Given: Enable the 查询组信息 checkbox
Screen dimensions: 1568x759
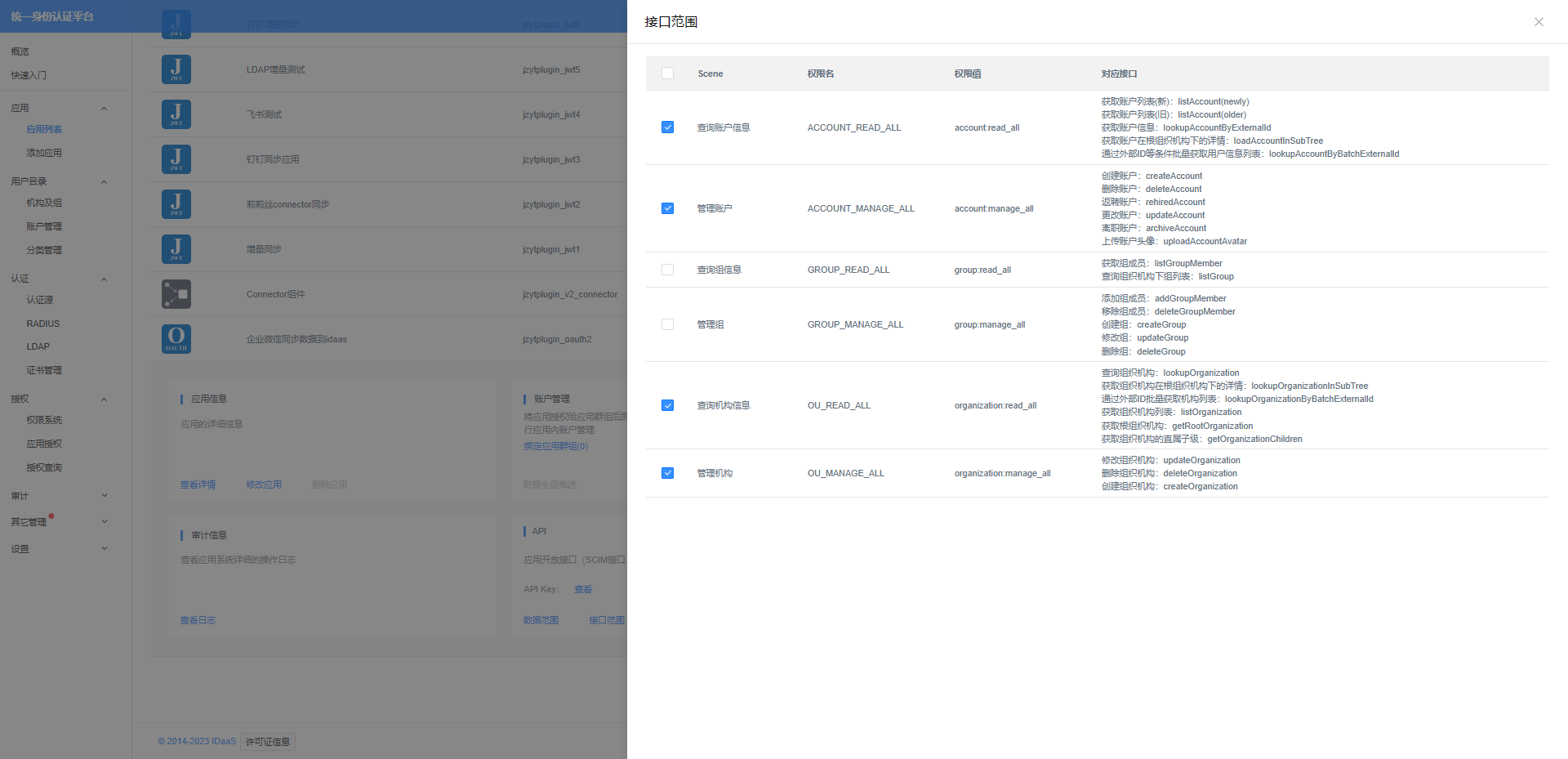Looking at the screenshot, I should click(x=667, y=270).
